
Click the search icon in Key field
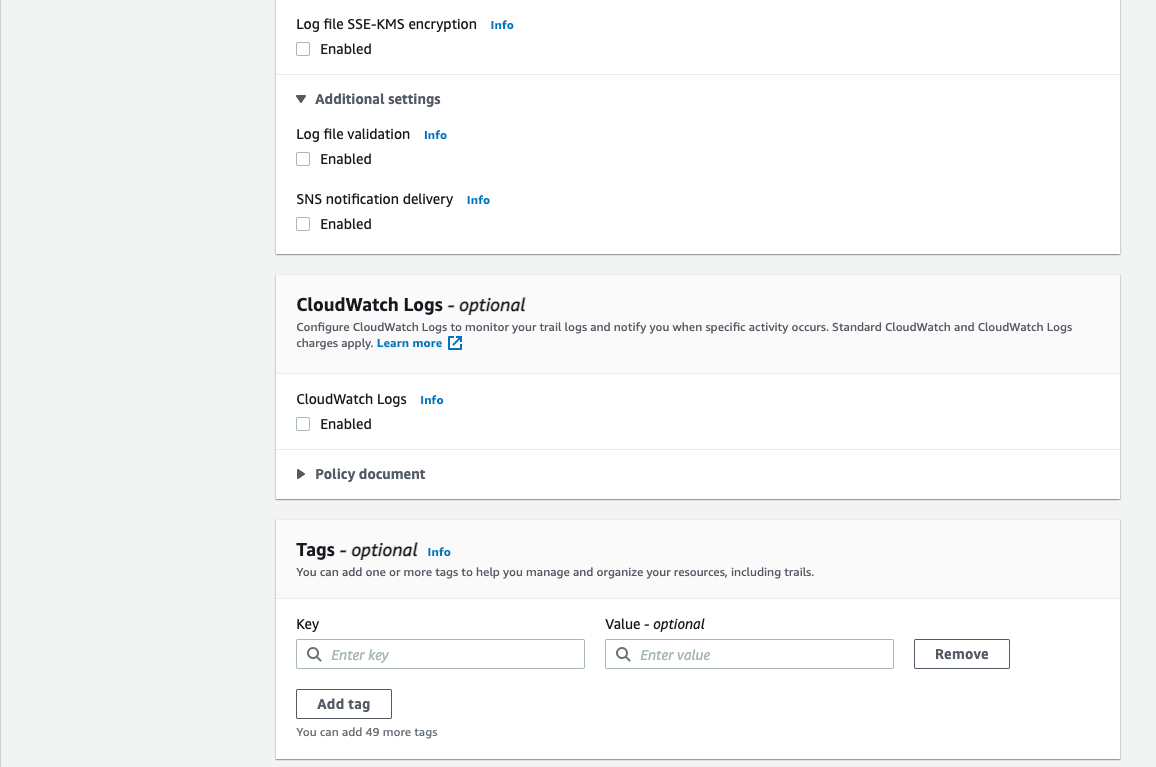point(314,655)
